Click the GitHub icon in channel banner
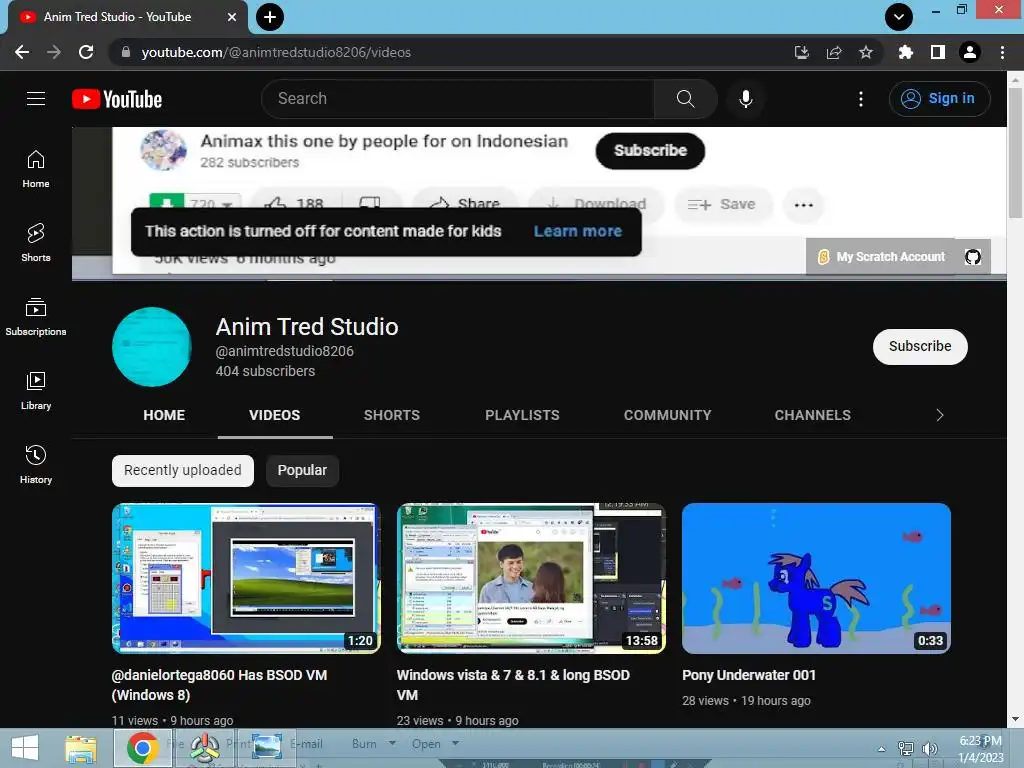The image size is (1024, 768). click(972, 257)
